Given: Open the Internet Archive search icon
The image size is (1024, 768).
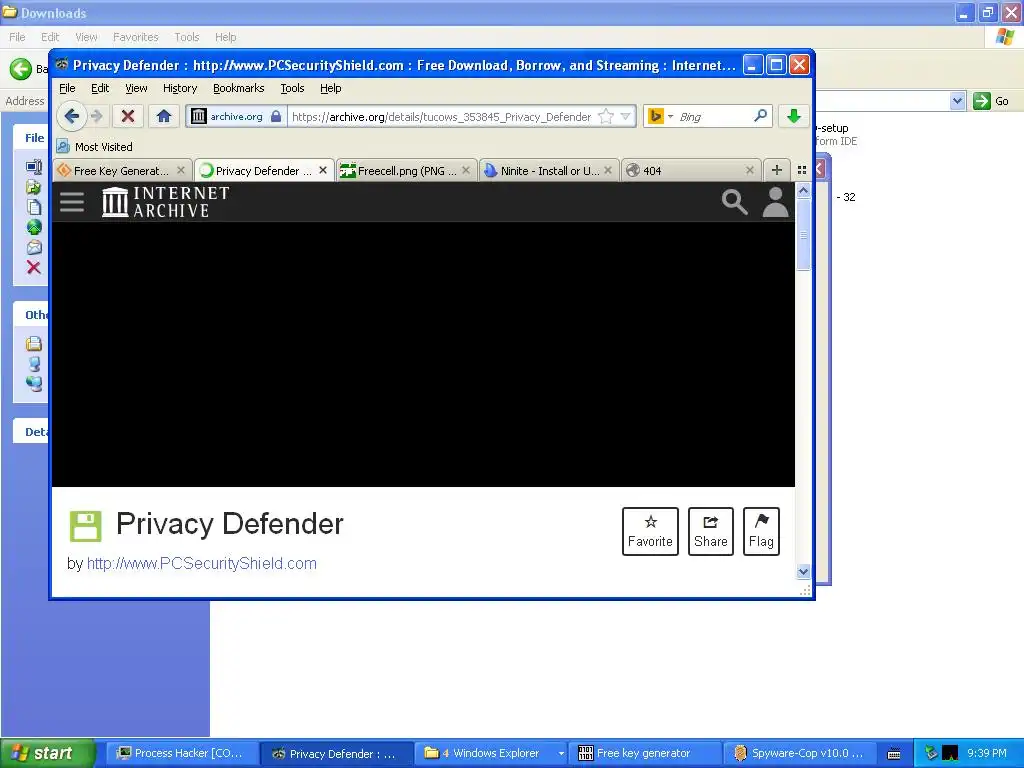Looking at the screenshot, I should 735,202.
